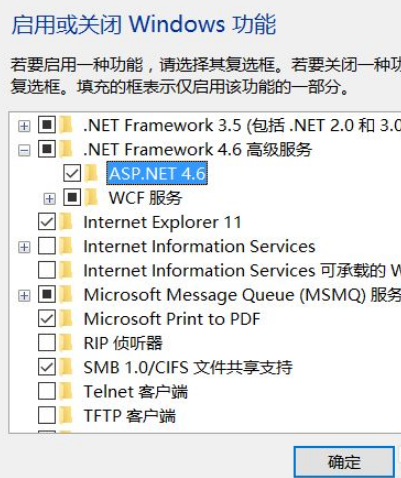Check the Internet Information Services checkbox
This screenshot has width=401, height=478.
(47, 246)
